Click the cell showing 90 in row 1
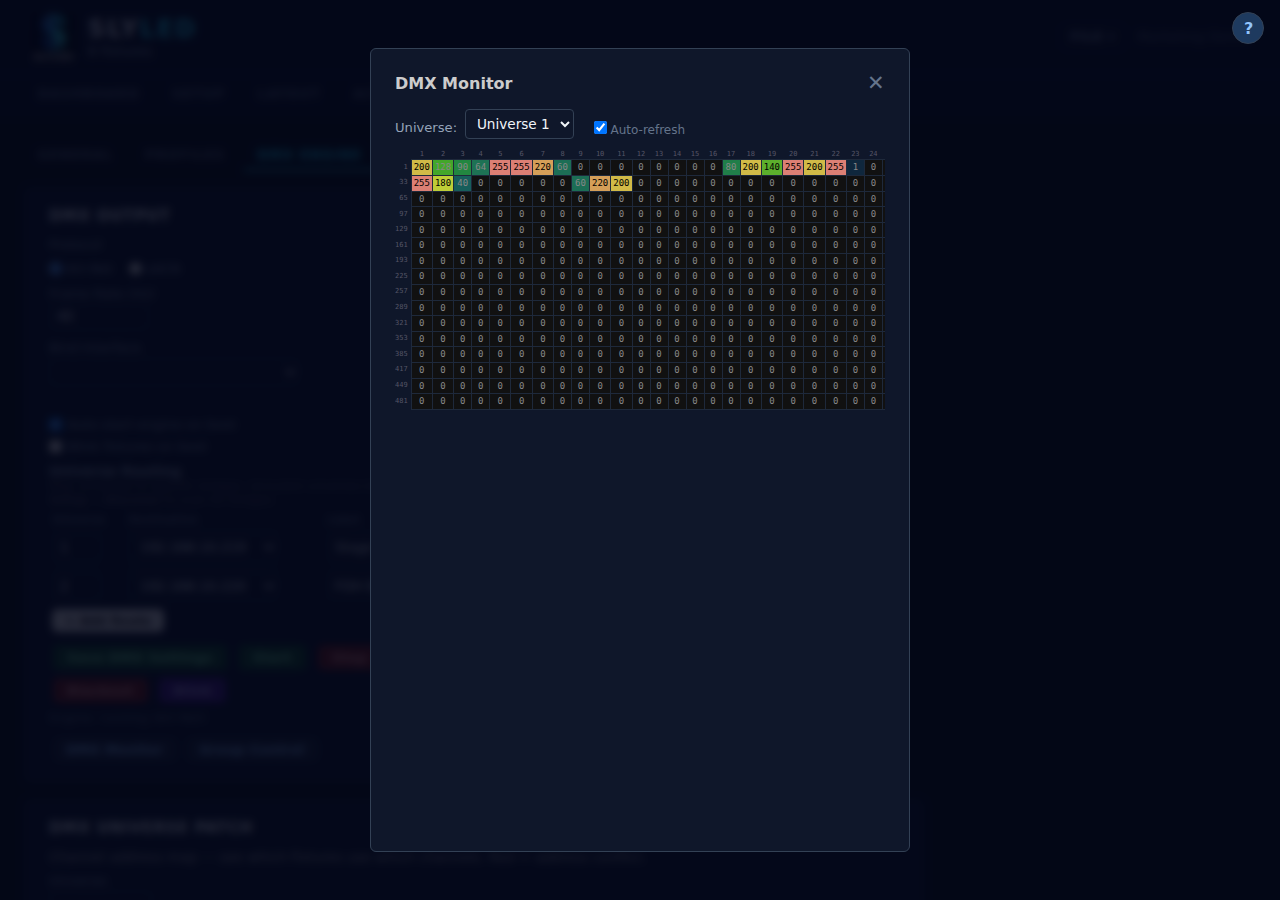Image resolution: width=1280 pixels, height=900 pixels. click(462, 168)
